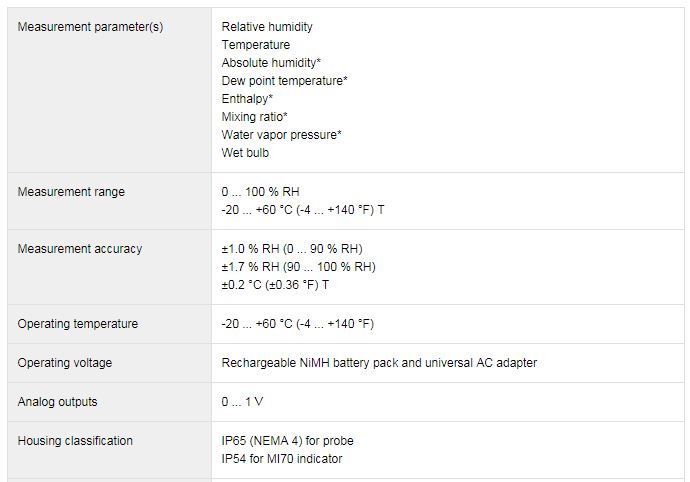This screenshot has height=482, width=690.
Task: Click the "0 ... 1 V" analog output value
Action: (242, 402)
